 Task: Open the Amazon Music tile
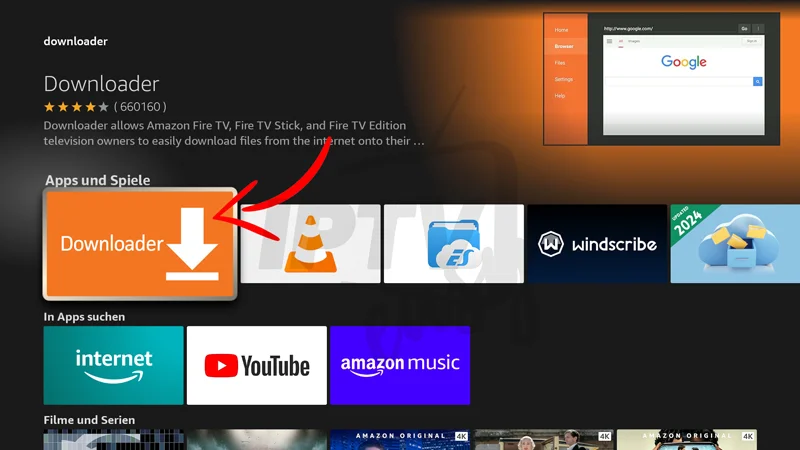pos(400,365)
